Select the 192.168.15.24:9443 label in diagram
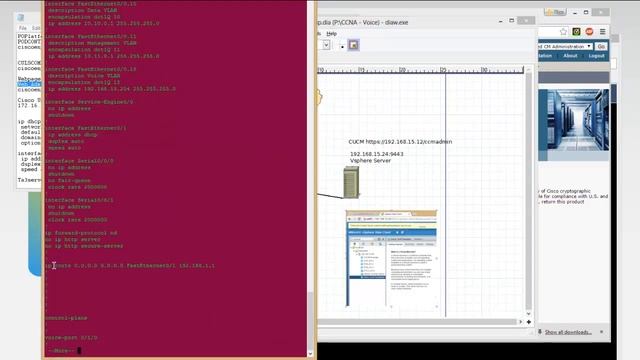Screen dimensions: 640x360 376,154
